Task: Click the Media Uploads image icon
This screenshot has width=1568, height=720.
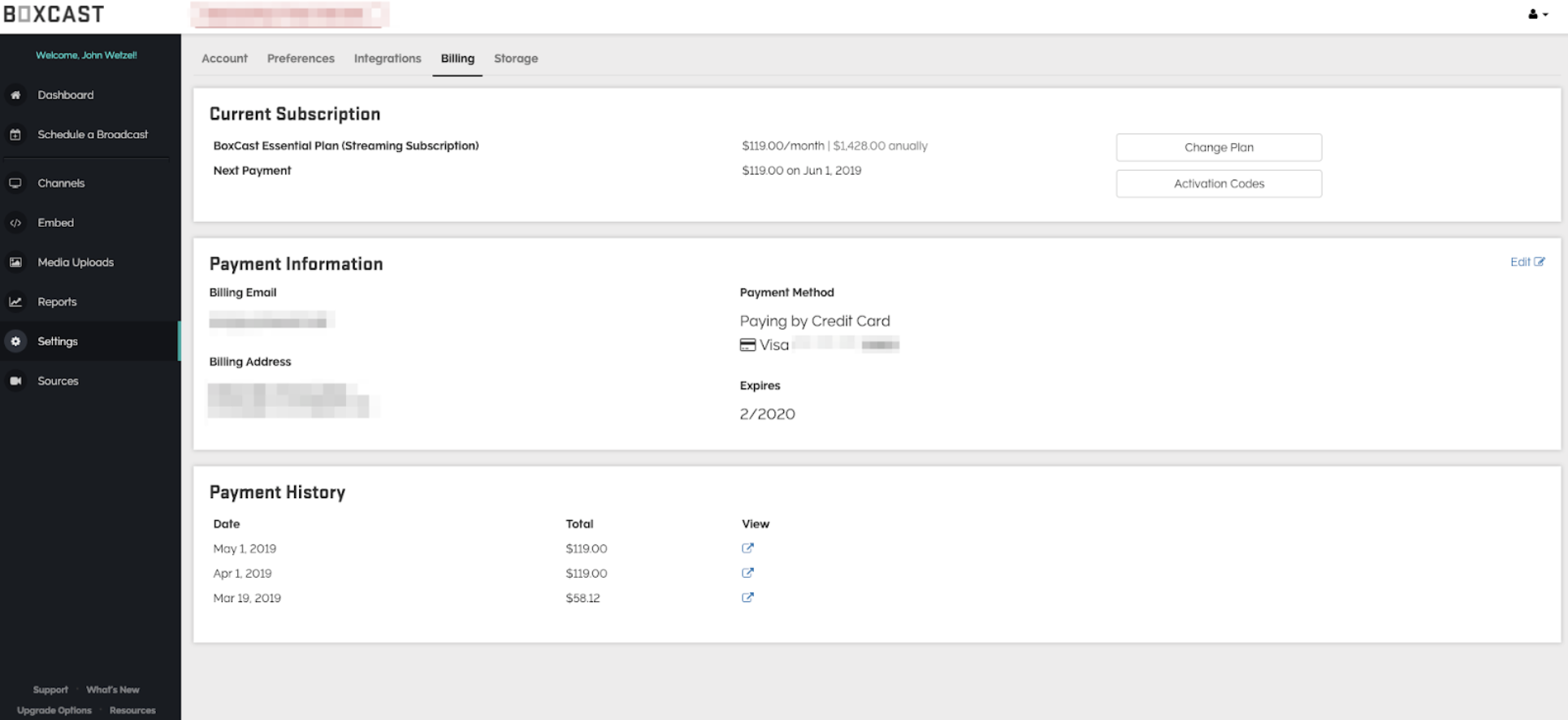Action: (15, 262)
